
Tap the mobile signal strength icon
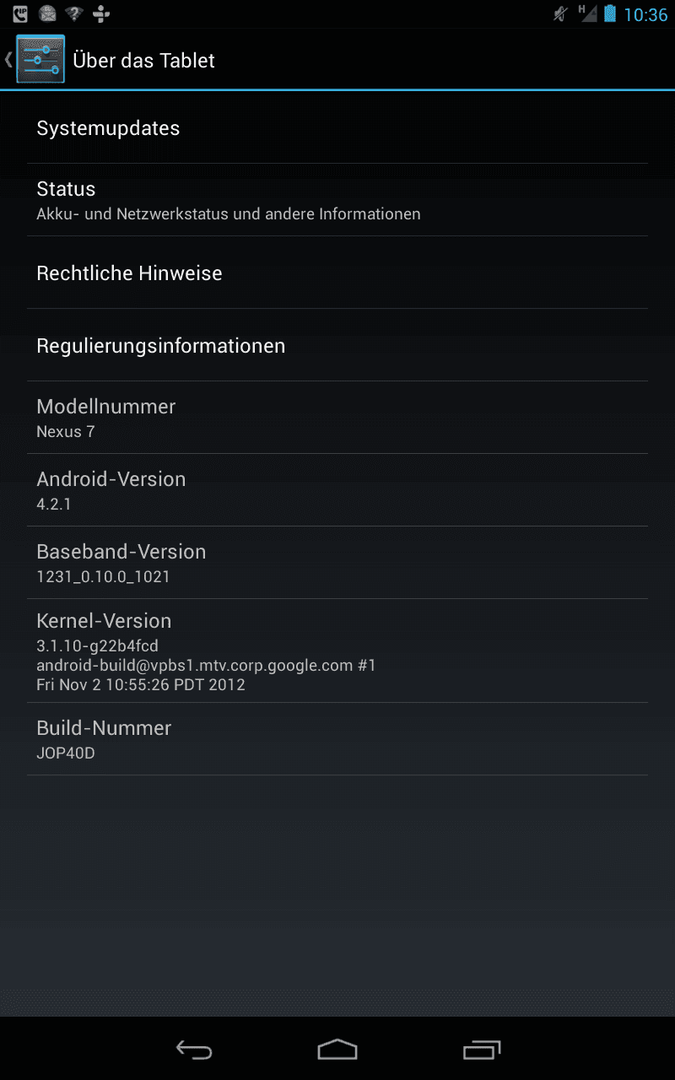coord(588,14)
